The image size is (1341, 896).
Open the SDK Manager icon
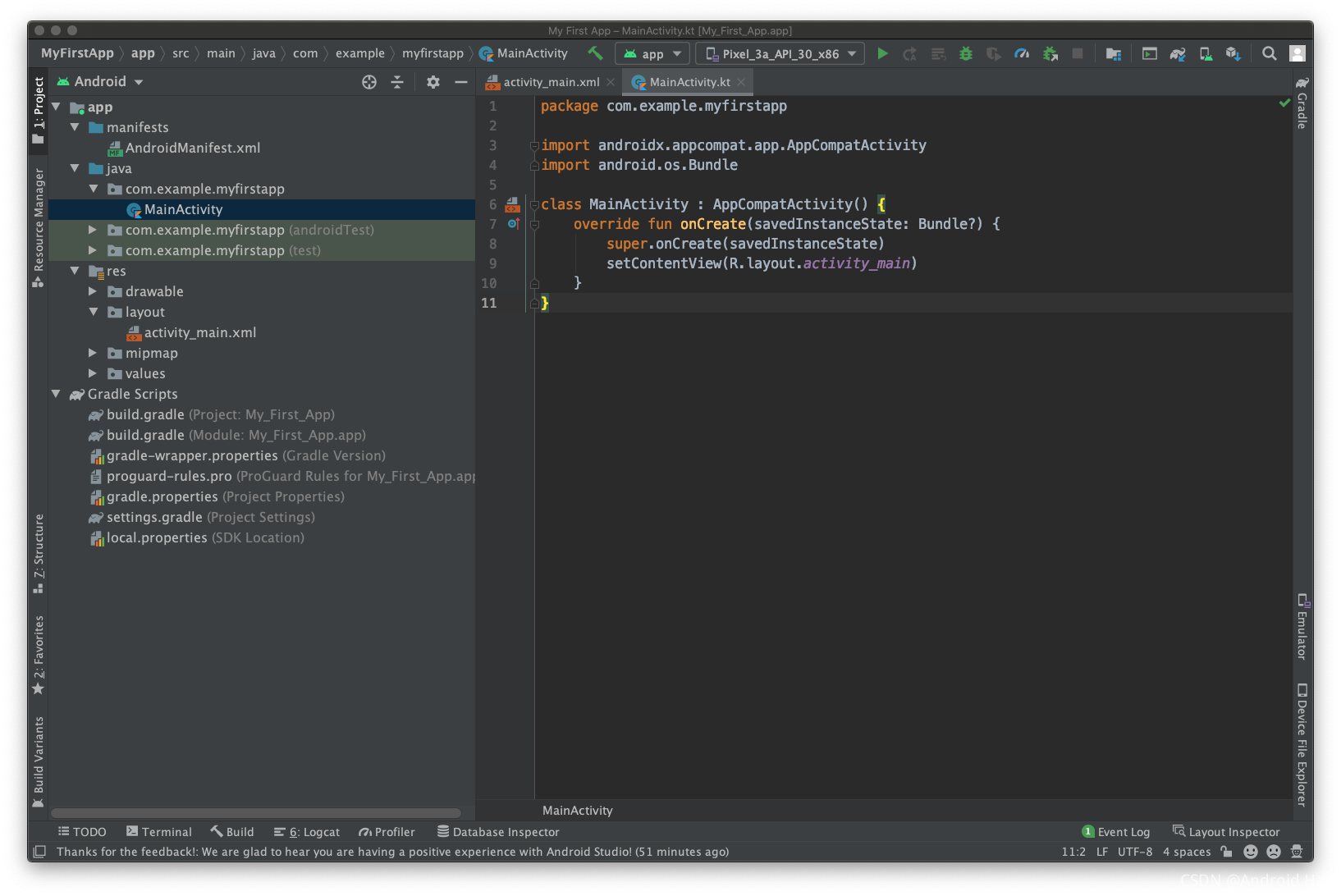point(1233,53)
